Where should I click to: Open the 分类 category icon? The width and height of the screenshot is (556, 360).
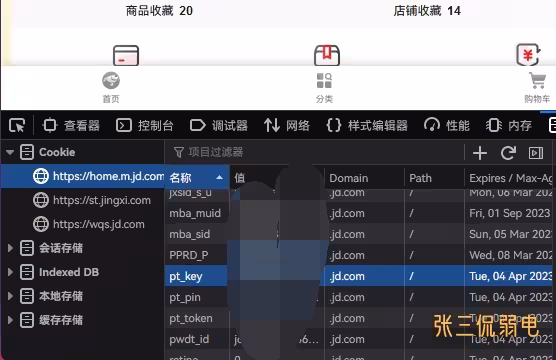[x=324, y=88]
